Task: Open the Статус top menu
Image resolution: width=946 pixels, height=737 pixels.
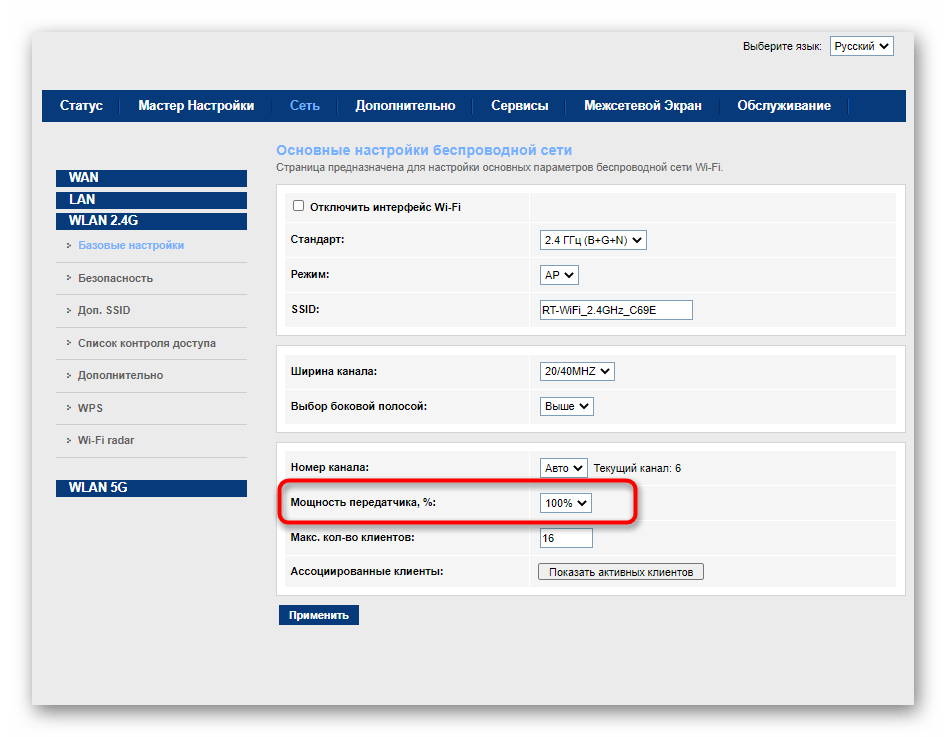Action: click(81, 106)
